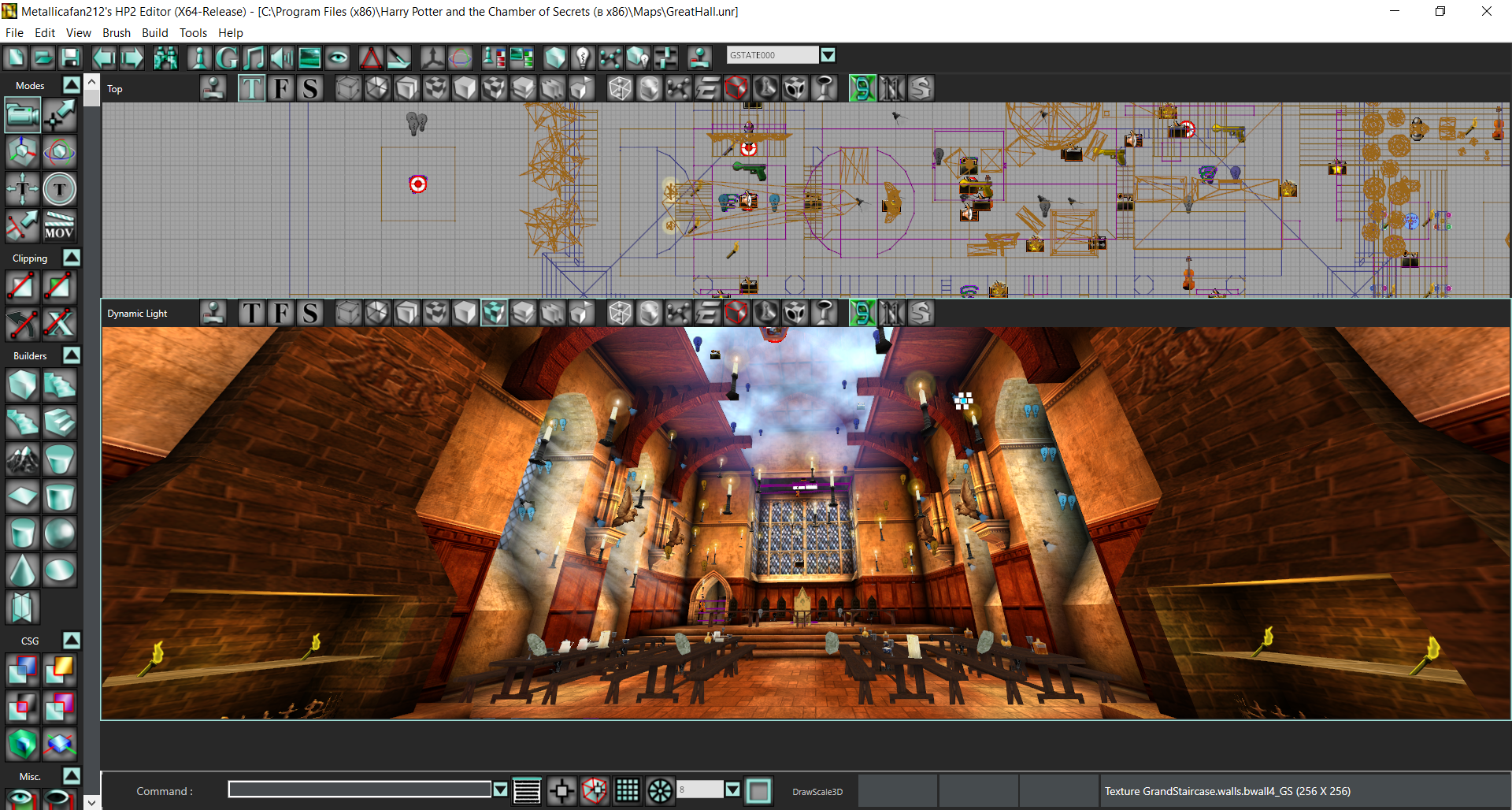Click the Undo left arrow icon
The image size is (1512, 810).
pyautogui.click(x=103, y=58)
